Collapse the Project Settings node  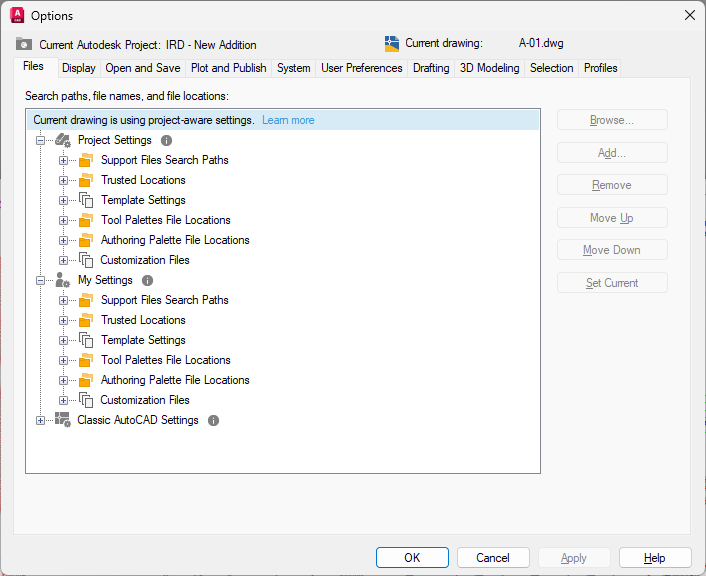[x=41, y=141]
